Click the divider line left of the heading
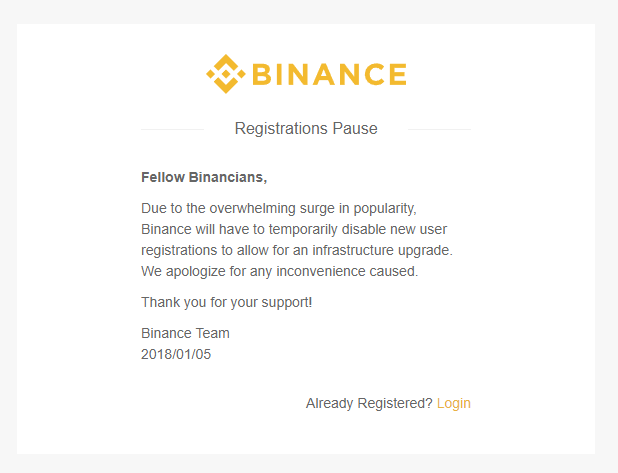 (173, 129)
